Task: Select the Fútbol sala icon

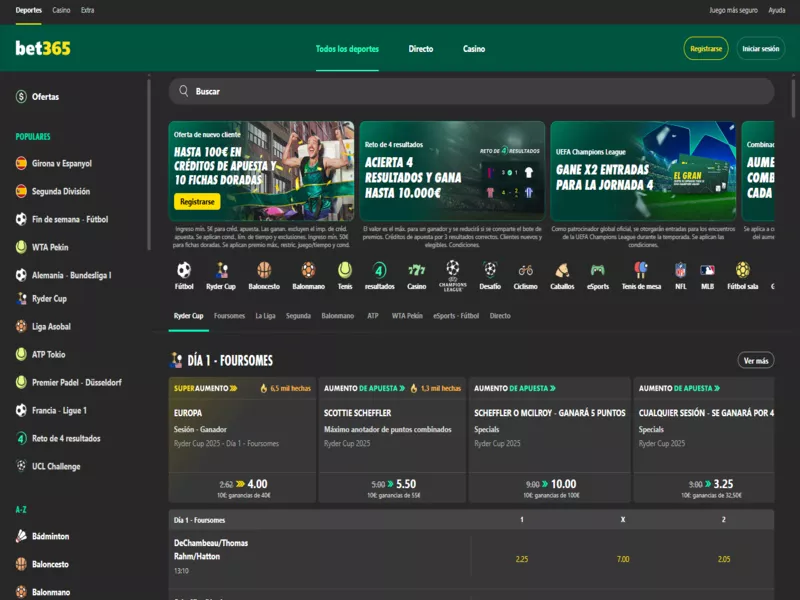Action: coord(742,270)
